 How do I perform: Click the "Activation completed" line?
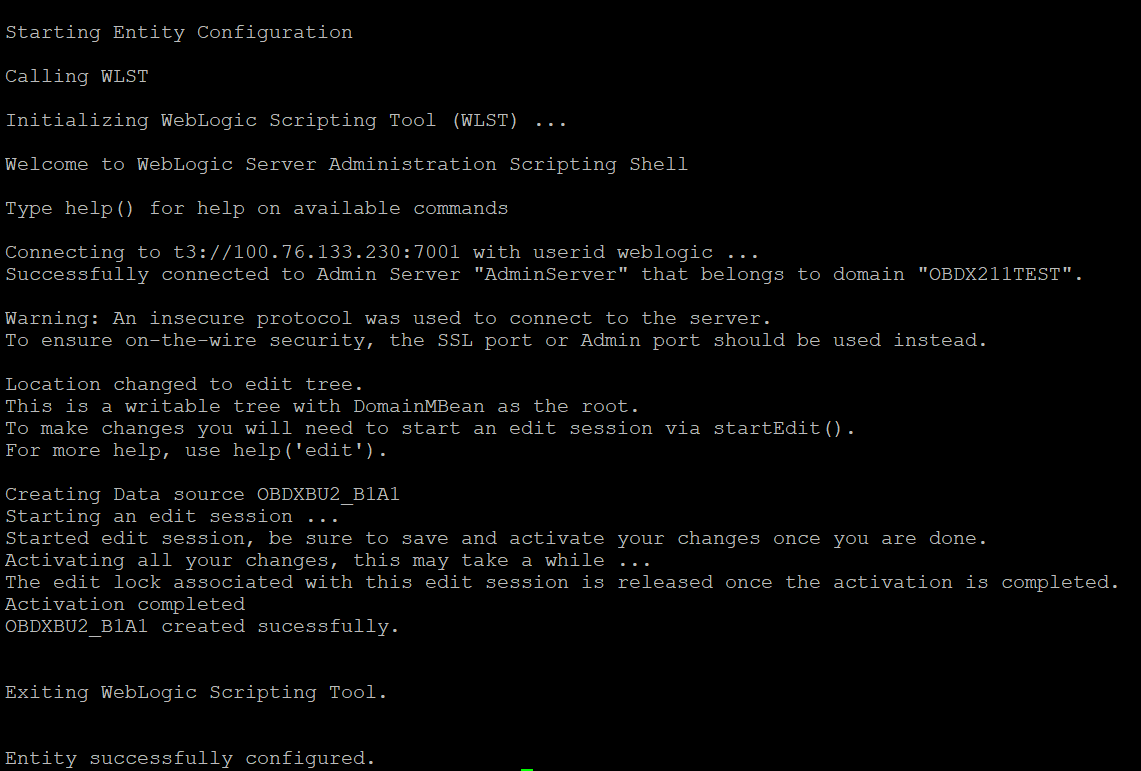click(125, 604)
